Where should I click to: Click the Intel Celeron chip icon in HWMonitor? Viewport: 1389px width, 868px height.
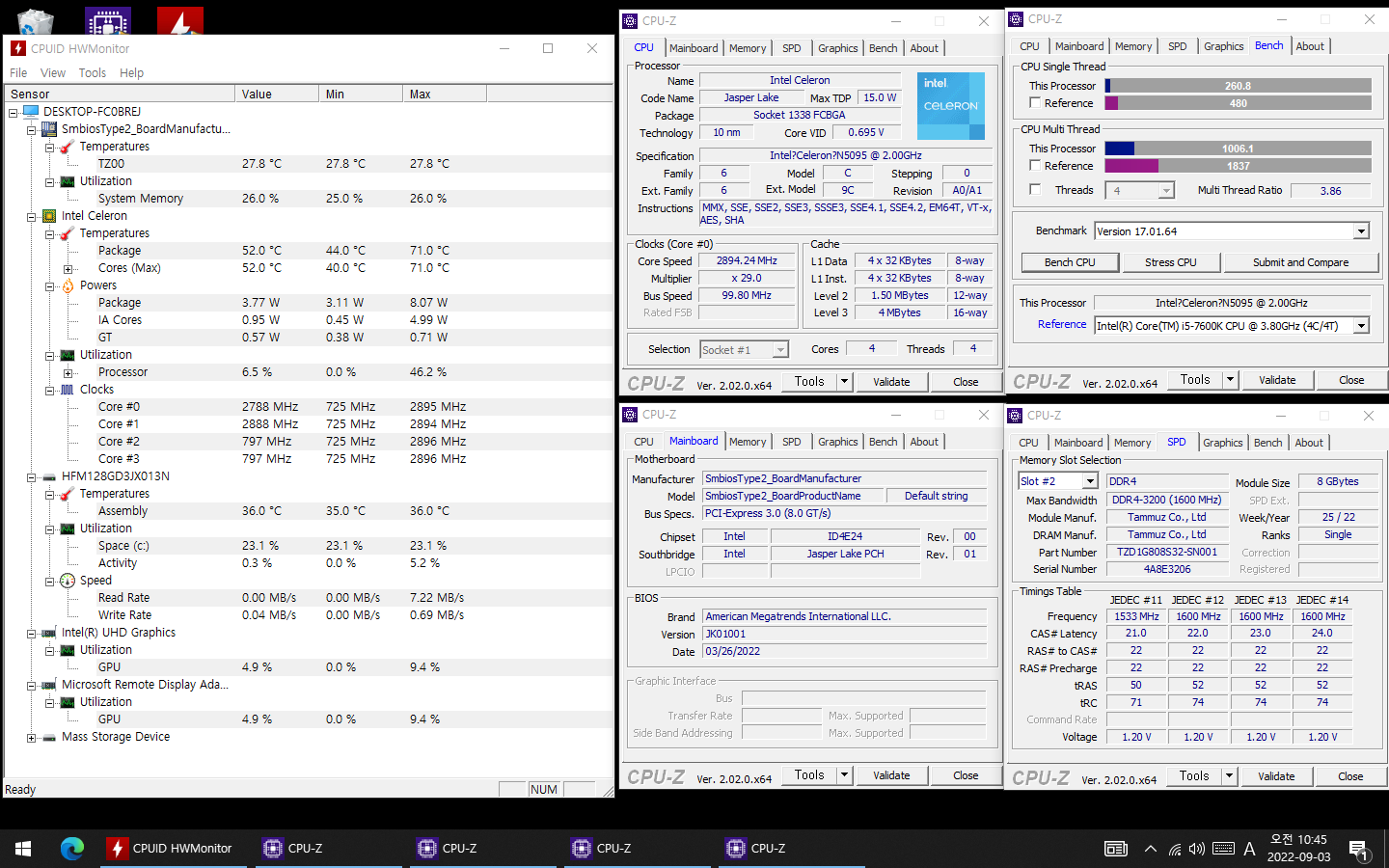[x=49, y=216]
